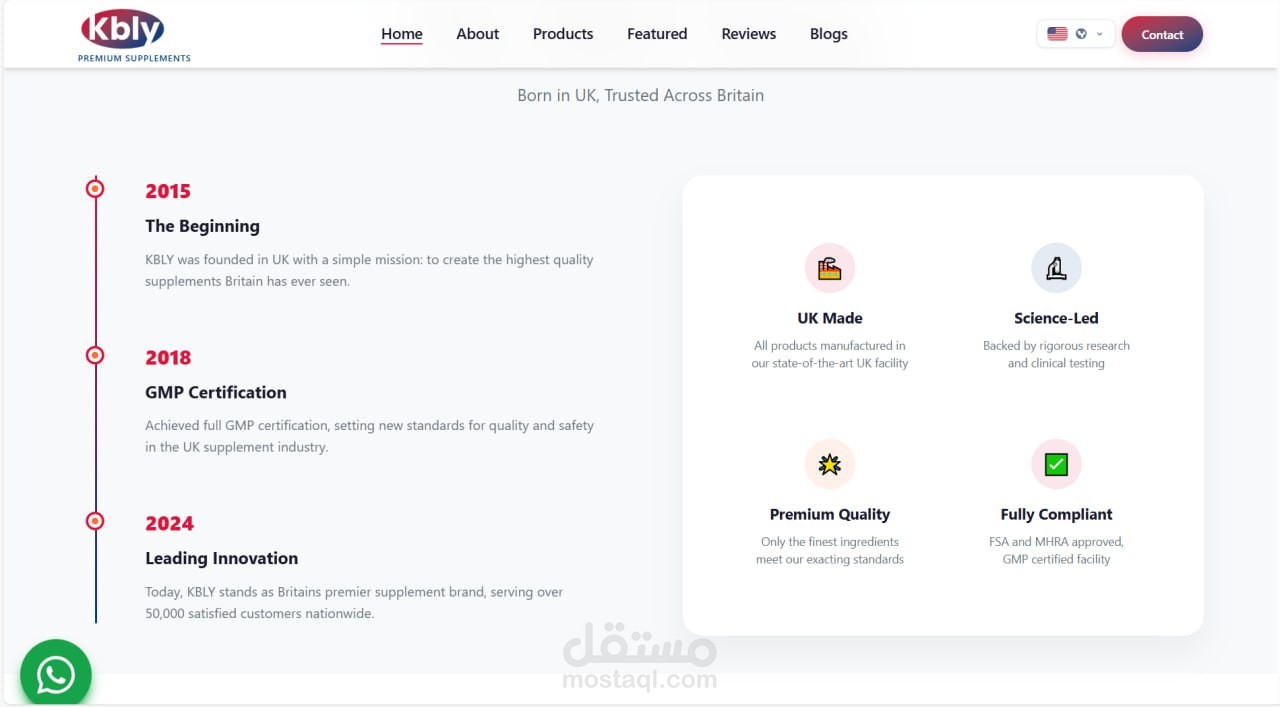Click the Contact button
Screen dimensions: 1280x707
tap(1162, 34)
